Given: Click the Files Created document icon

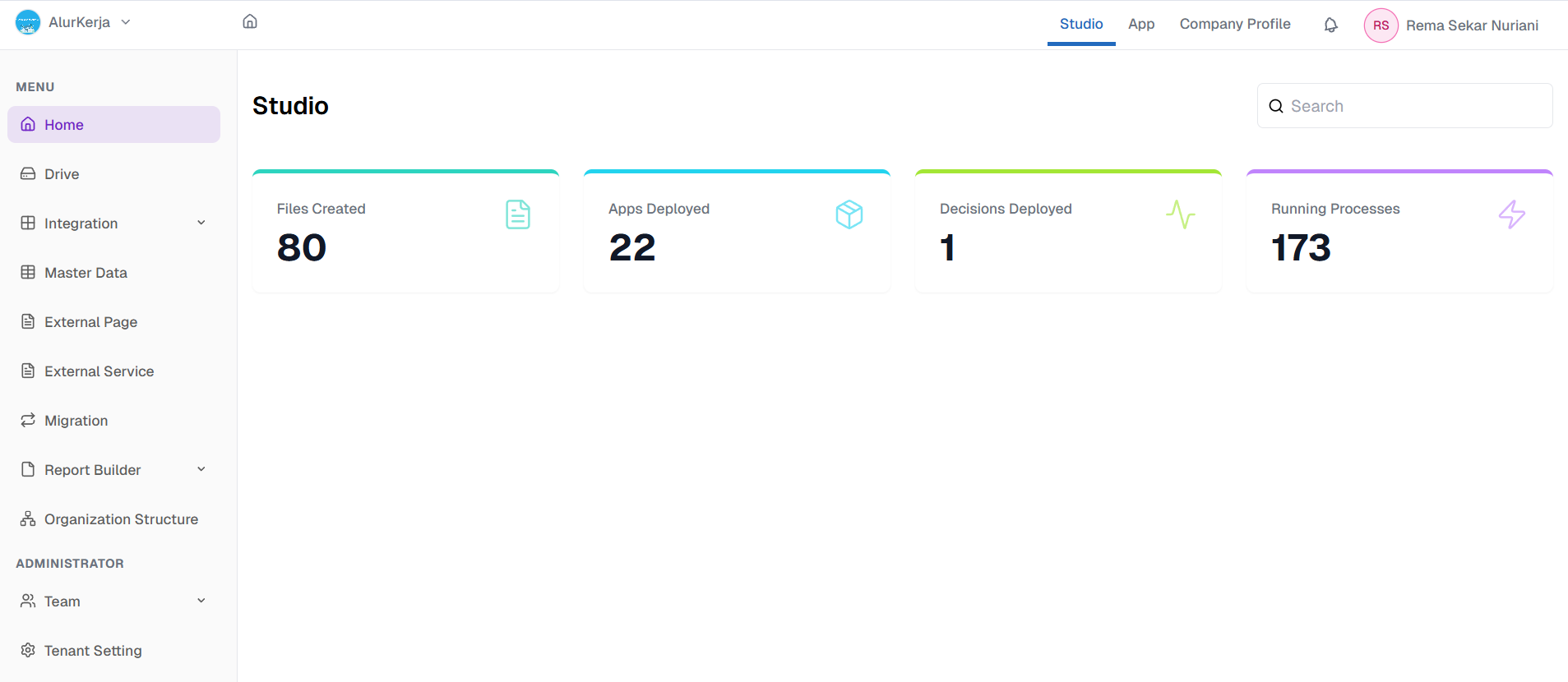Looking at the screenshot, I should [518, 214].
